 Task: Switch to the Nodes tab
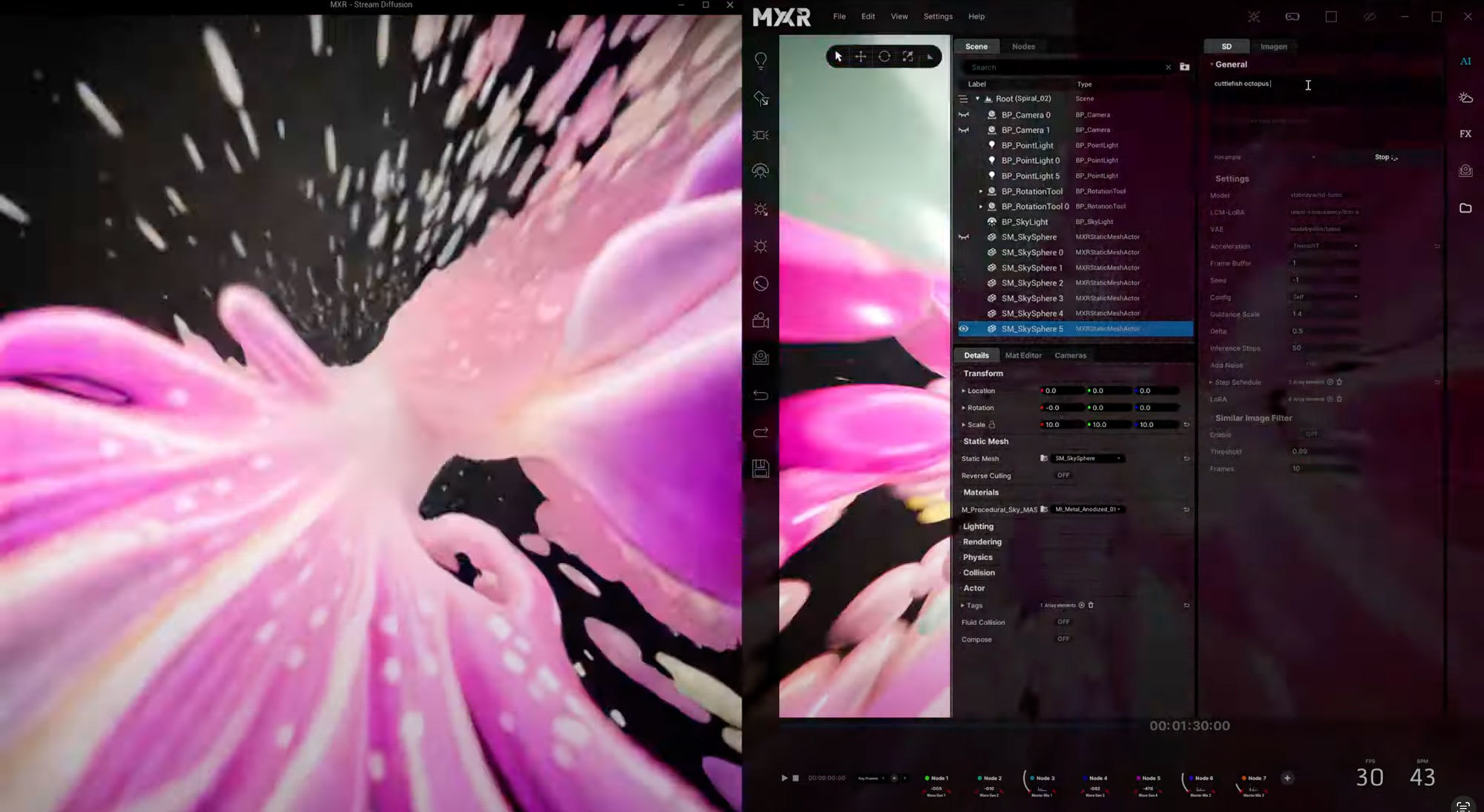(x=1023, y=47)
